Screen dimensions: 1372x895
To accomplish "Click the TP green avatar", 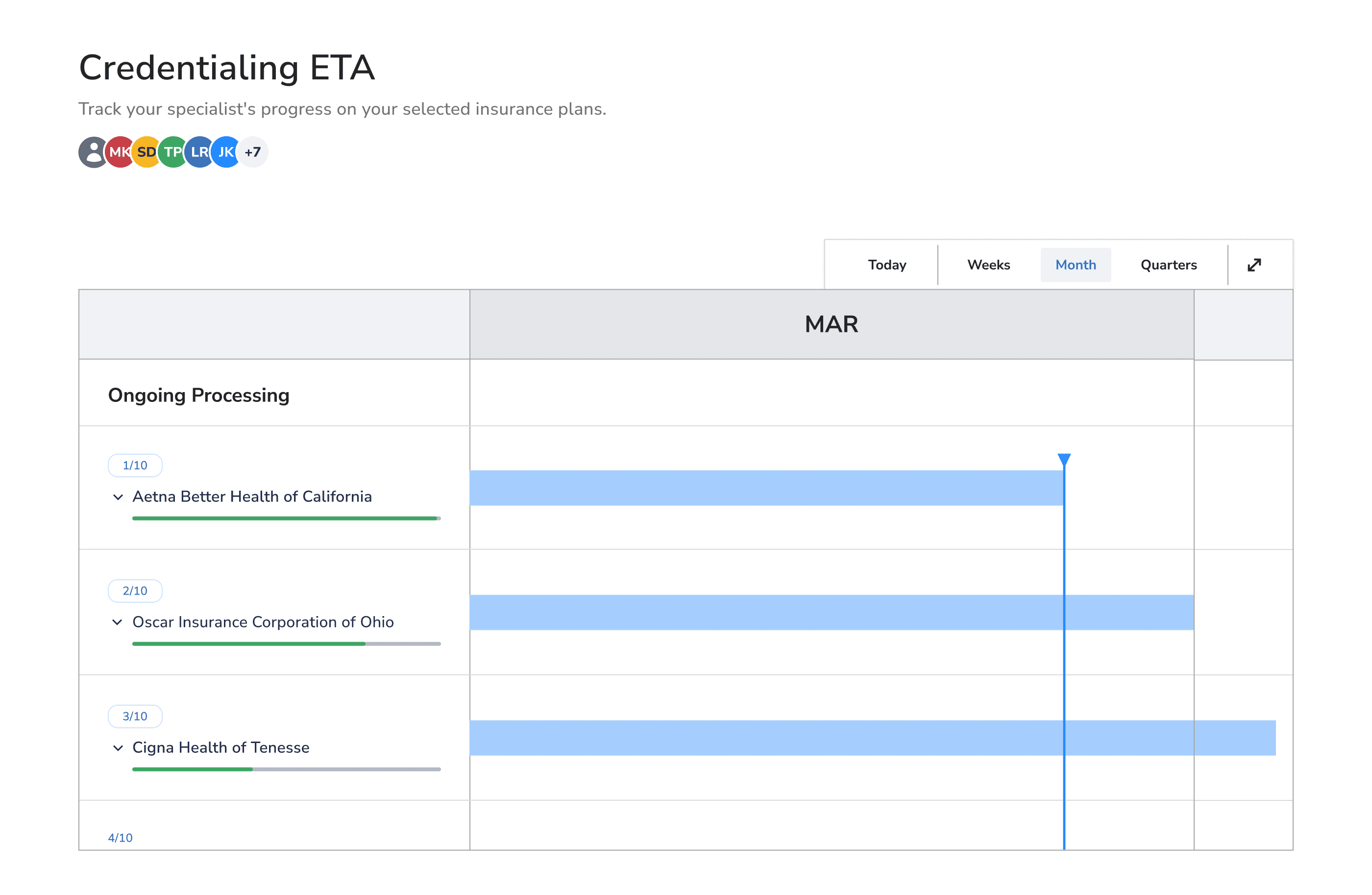I will point(172,152).
